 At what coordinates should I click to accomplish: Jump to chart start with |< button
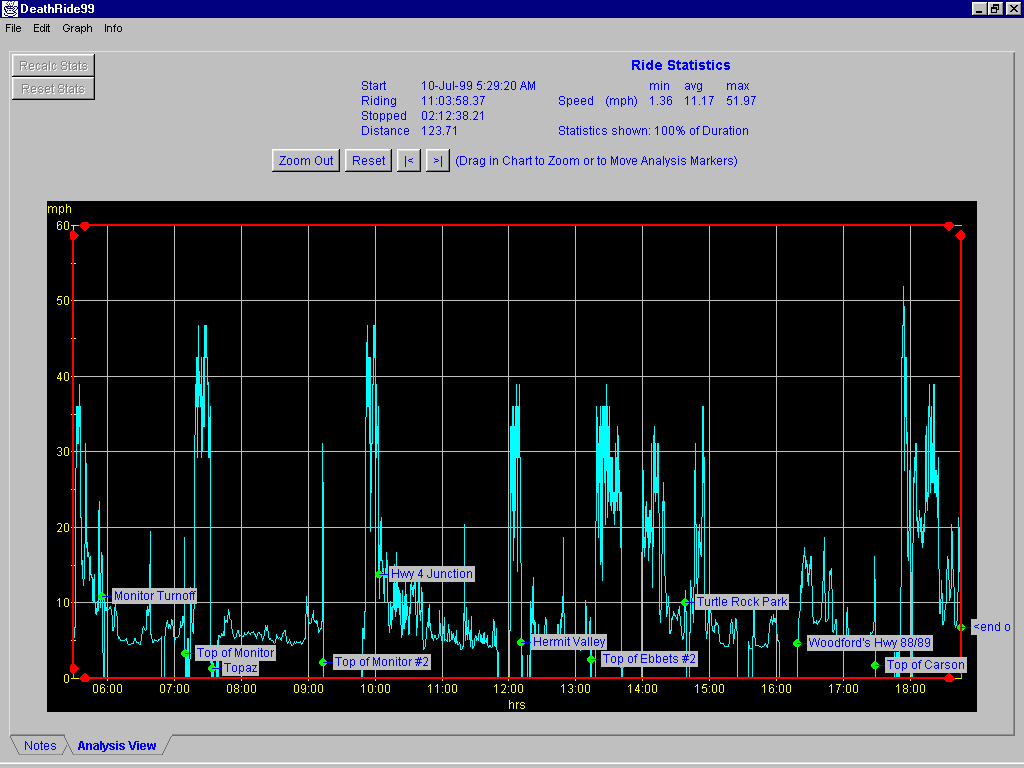click(409, 161)
